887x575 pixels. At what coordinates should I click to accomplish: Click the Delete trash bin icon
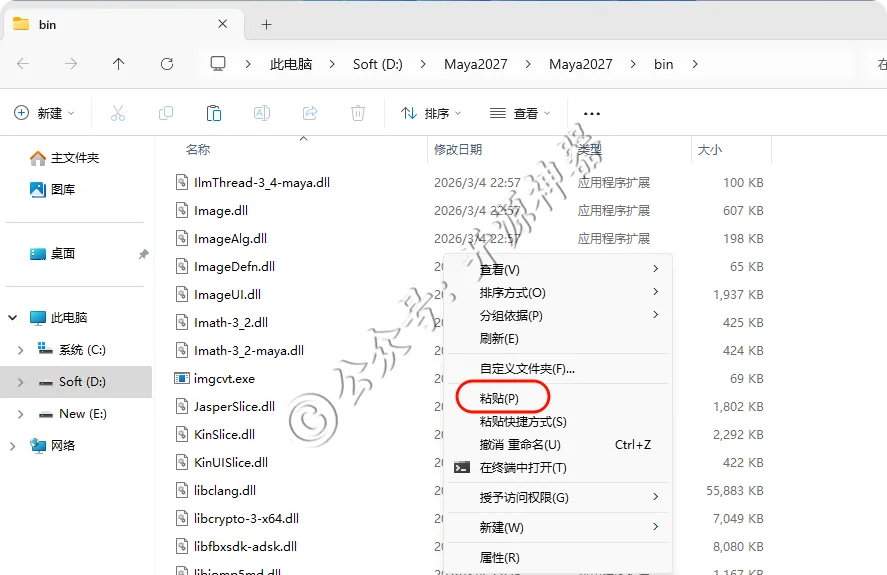click(x=358, y=114)
